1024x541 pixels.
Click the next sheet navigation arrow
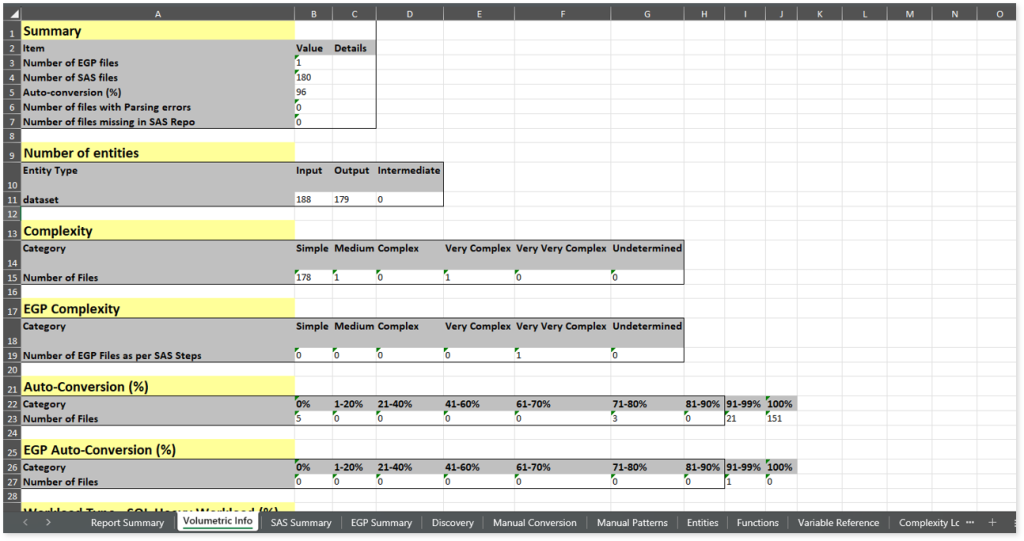tap(49, 522)
